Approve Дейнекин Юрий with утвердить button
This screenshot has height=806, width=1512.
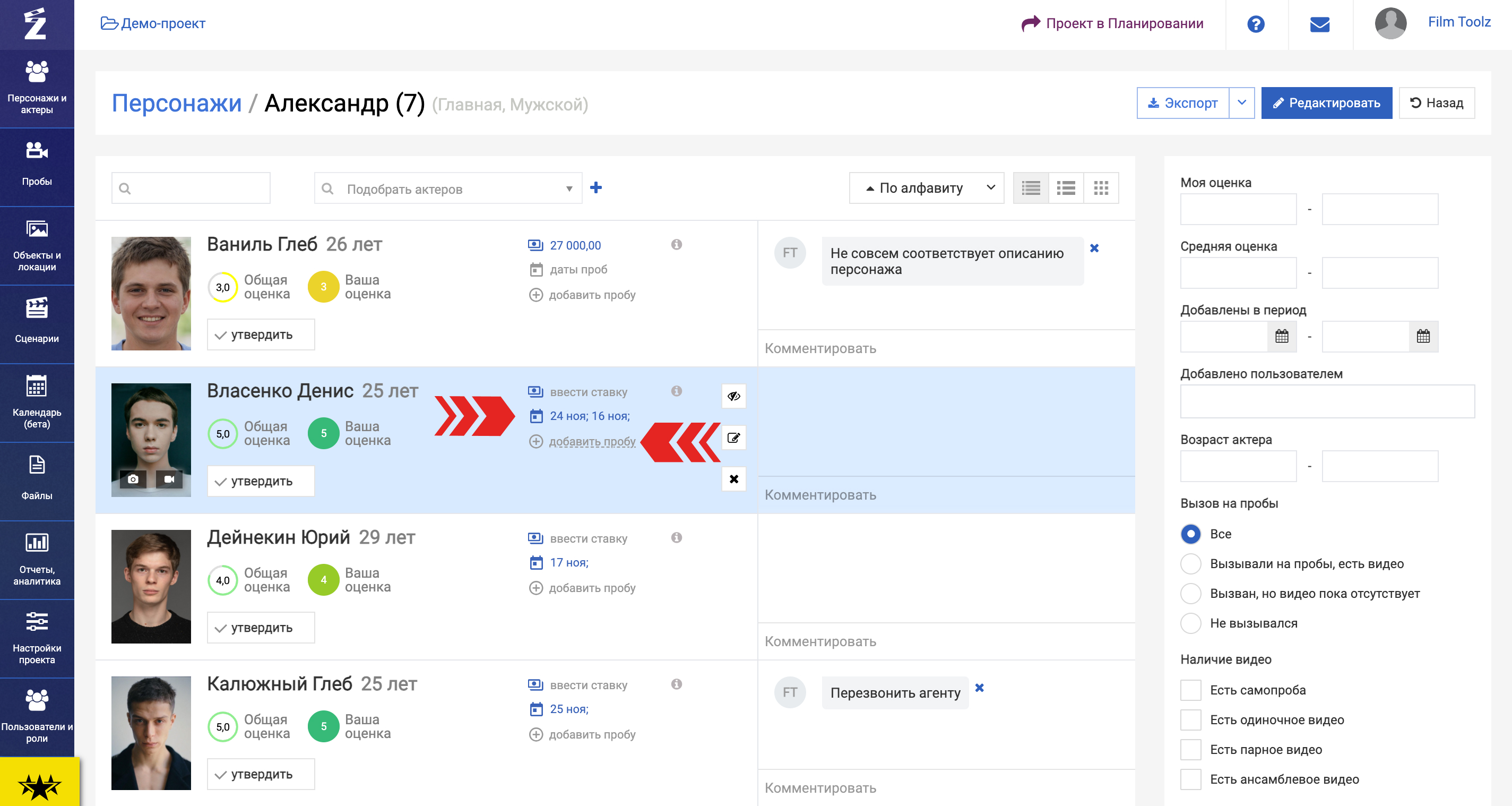[261, 628]
